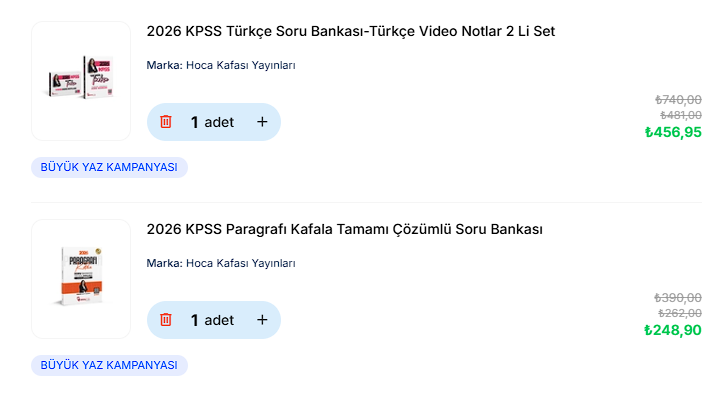Open 2026 KPSS Paragrafı Kafala product title
Screen dimensions: 717x394
click(344, 229)
